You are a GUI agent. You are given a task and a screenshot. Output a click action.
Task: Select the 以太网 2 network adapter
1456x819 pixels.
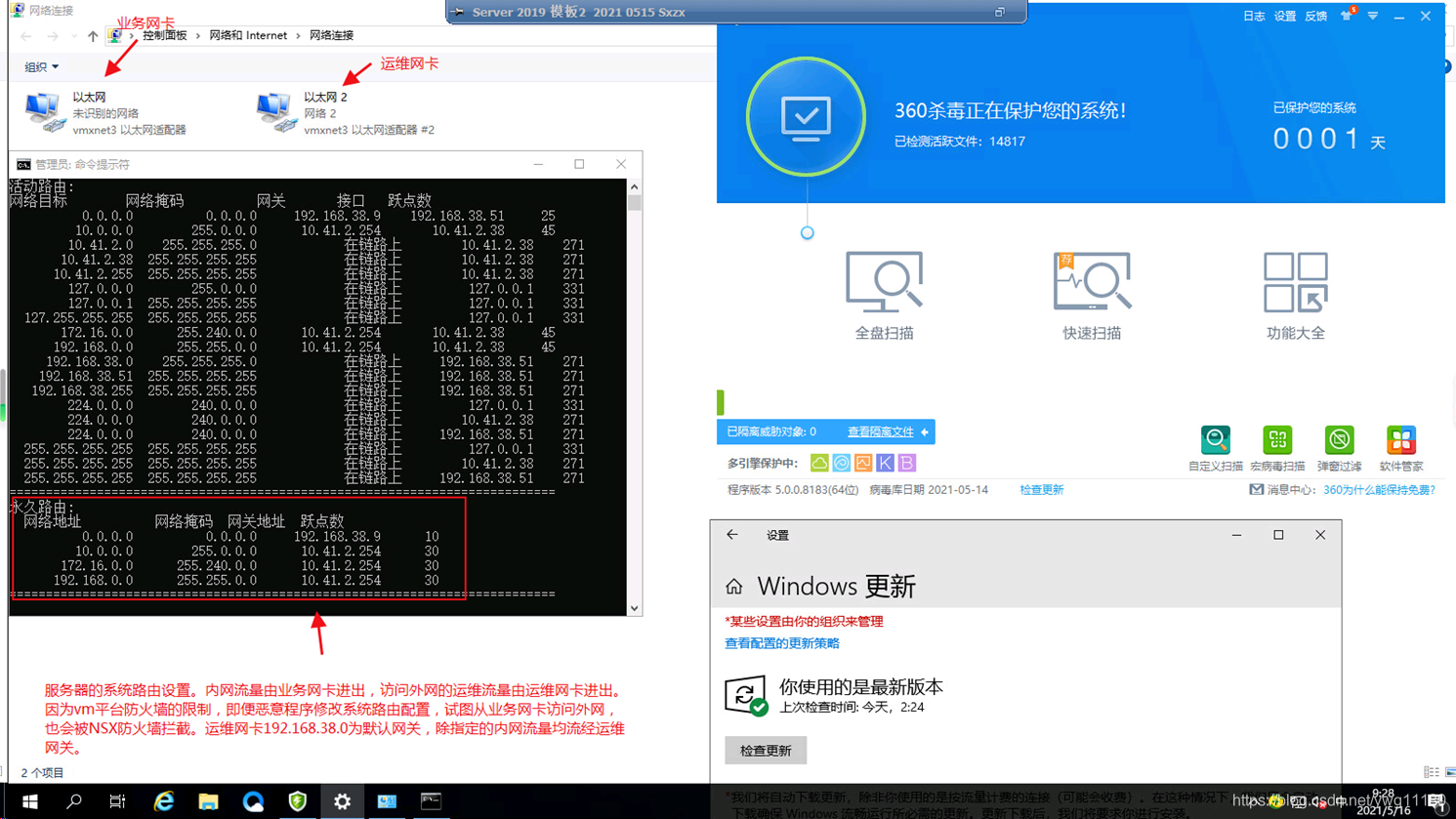click(346, 113)
